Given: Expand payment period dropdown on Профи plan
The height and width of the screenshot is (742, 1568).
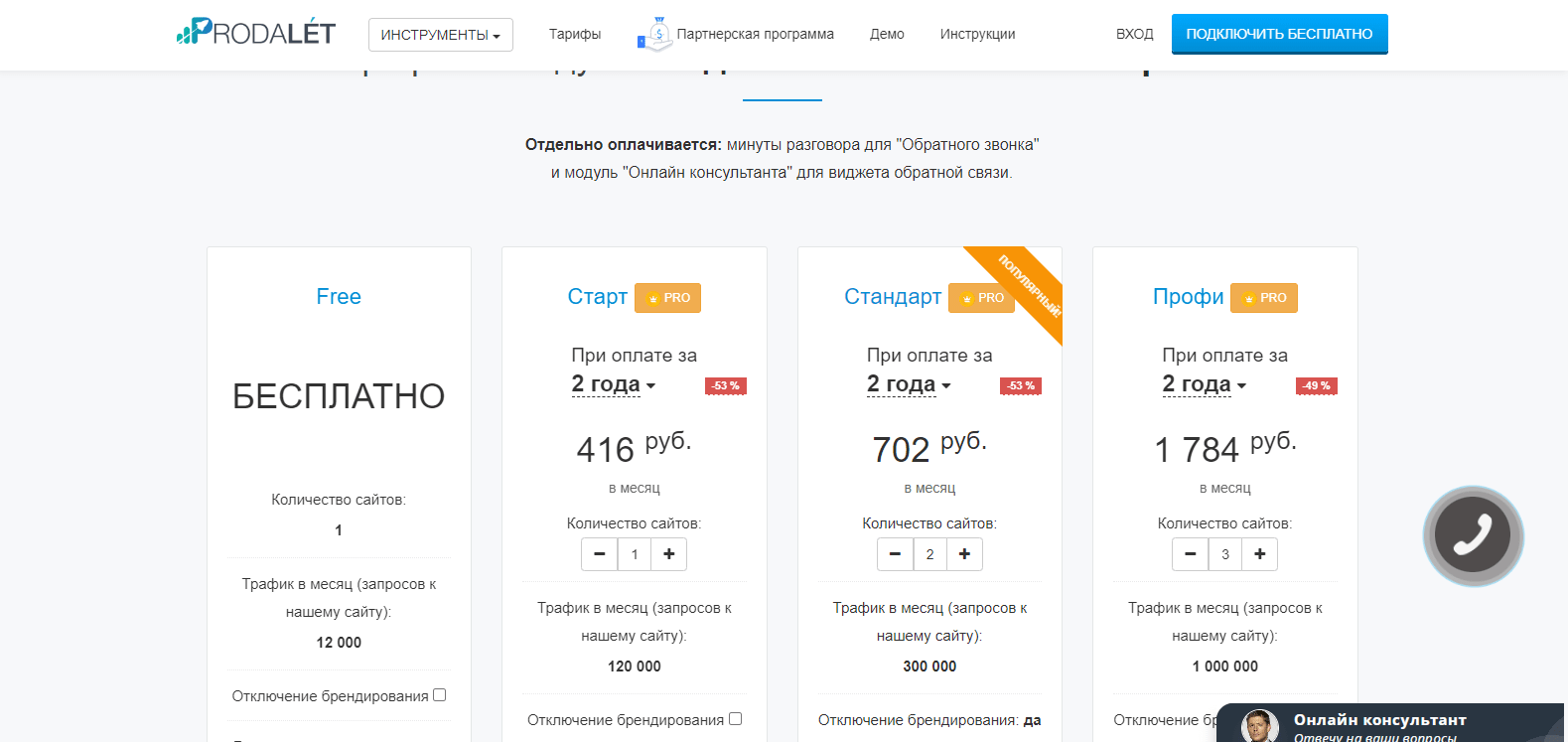Looking at the screenshot, I should pos(1205,384).
